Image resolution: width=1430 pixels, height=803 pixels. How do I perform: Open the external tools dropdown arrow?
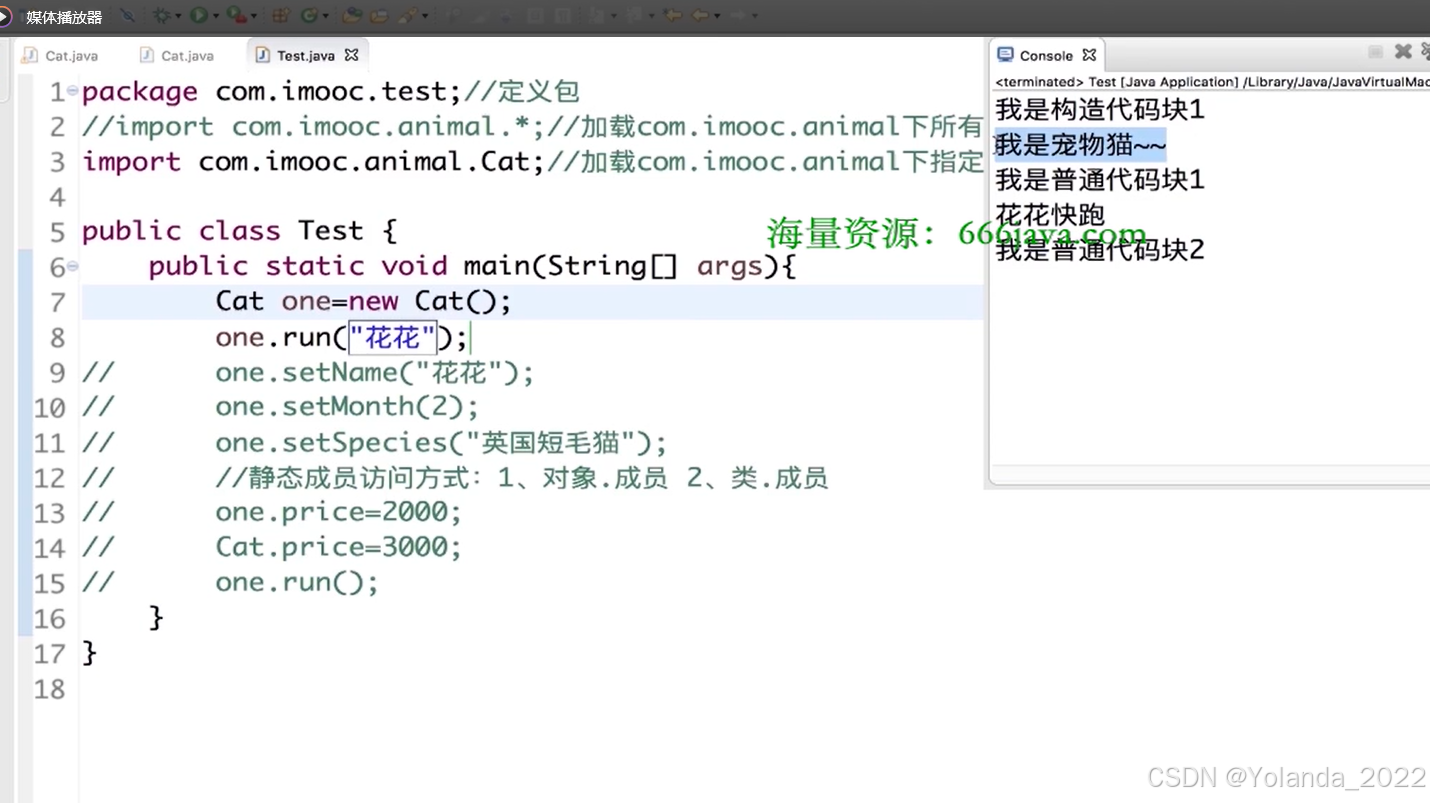253,16
